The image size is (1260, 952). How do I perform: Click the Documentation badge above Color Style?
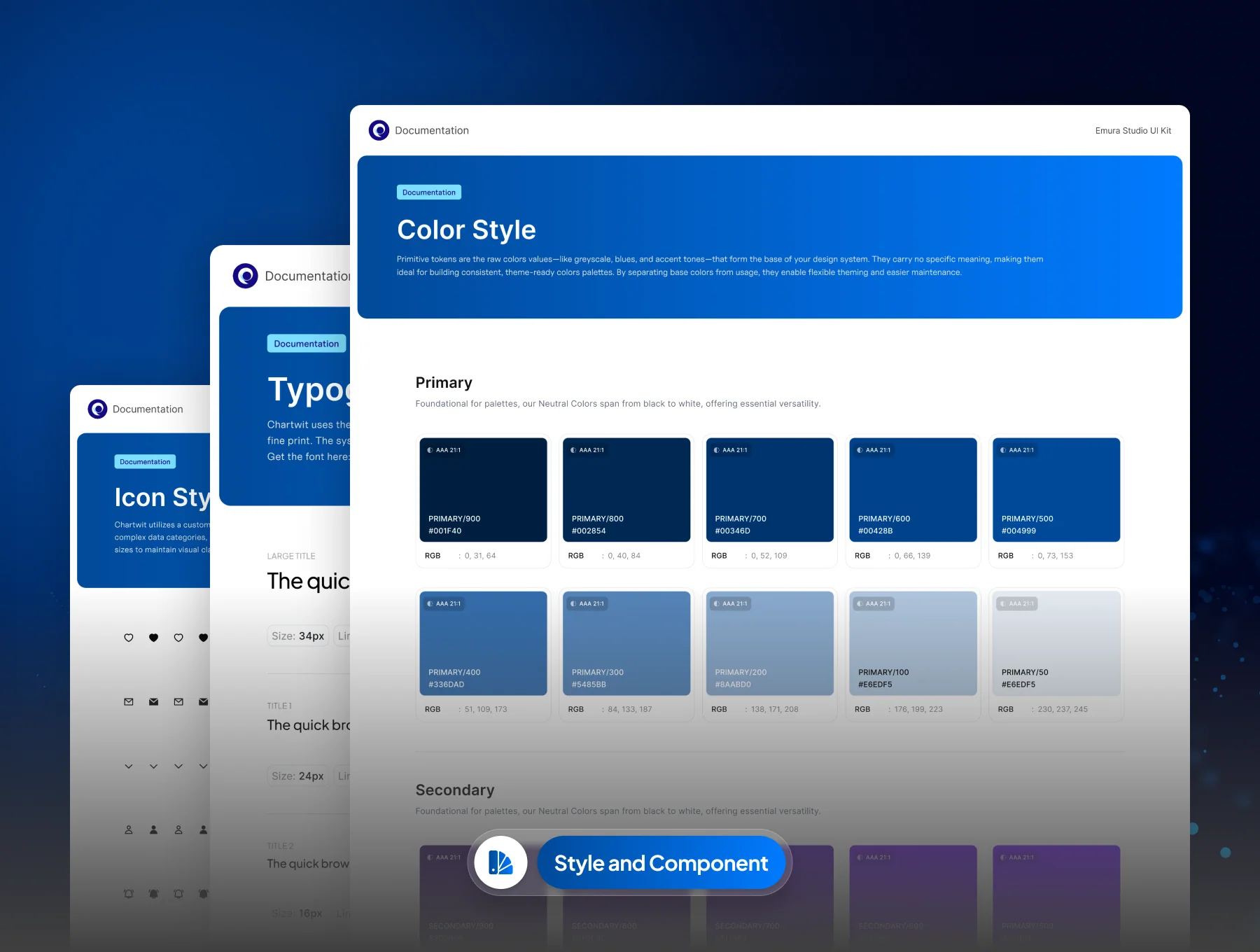429,192
